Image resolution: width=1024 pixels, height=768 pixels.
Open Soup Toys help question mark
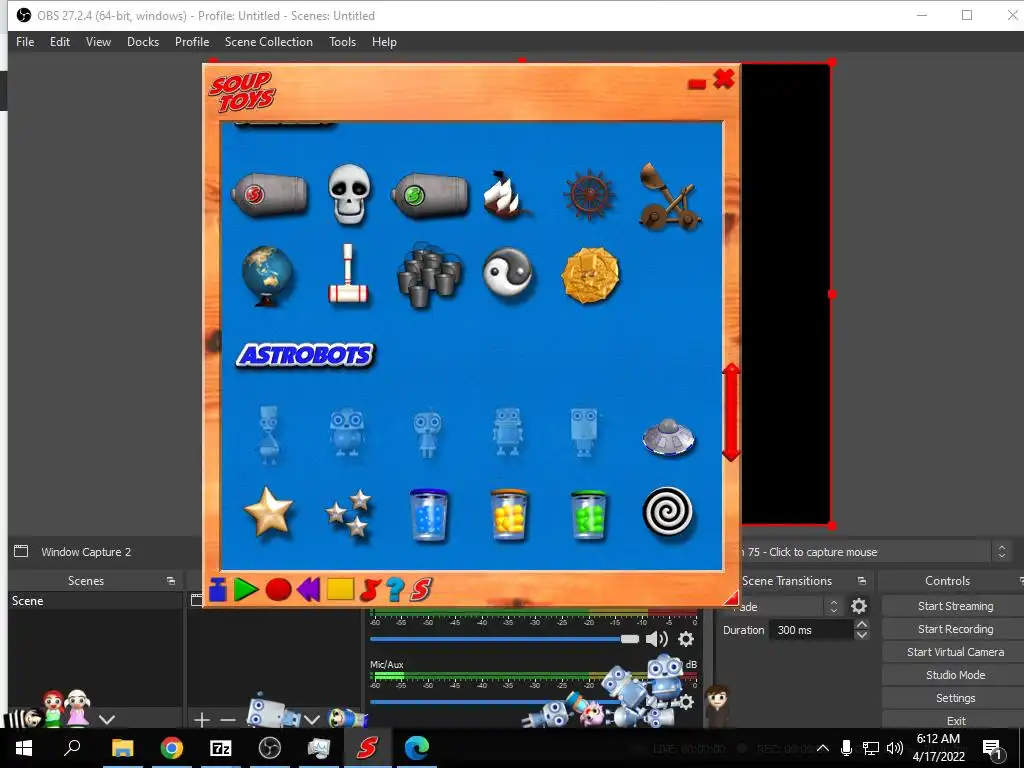[x=395, y=589]
